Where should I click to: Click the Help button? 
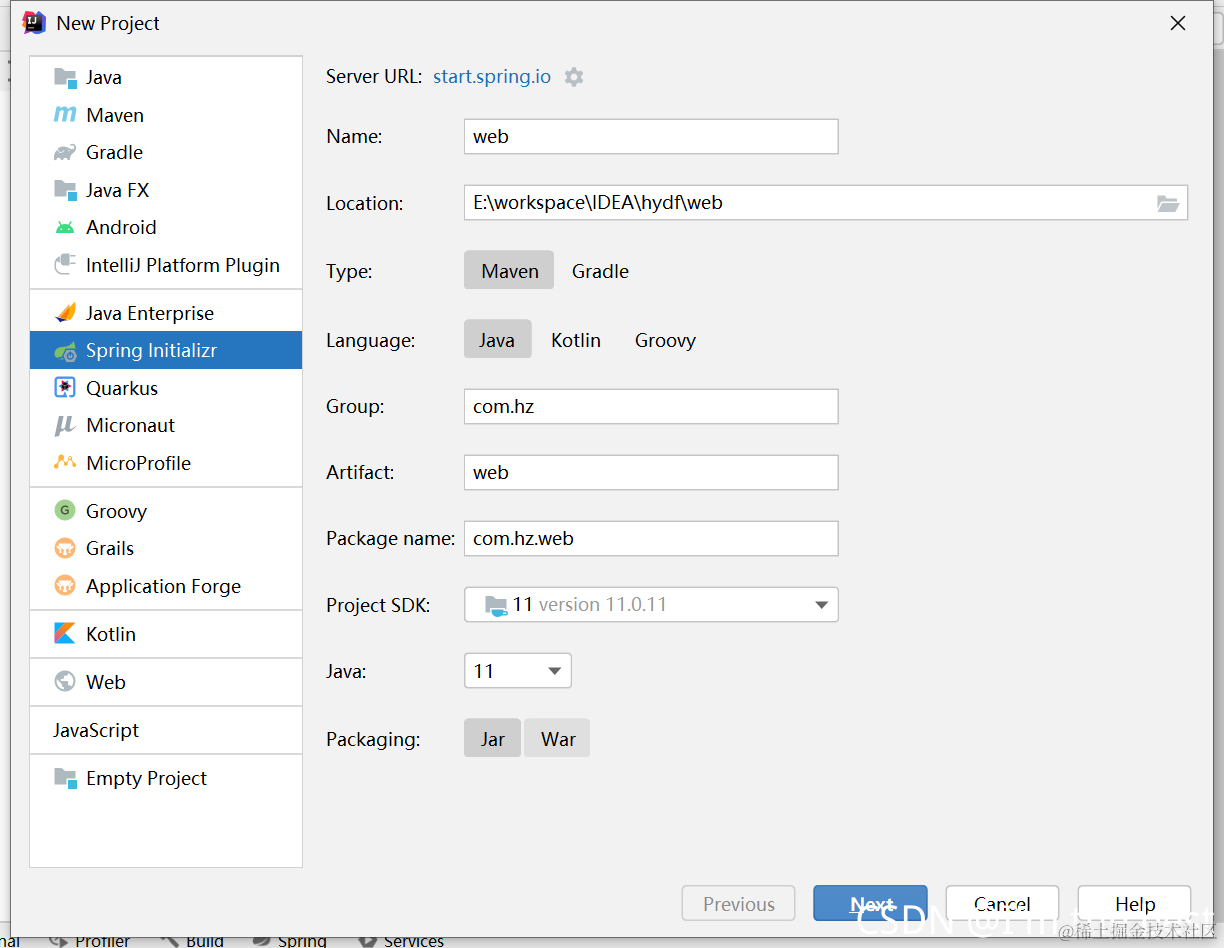pyautogui.click(x=1135, y=904)
